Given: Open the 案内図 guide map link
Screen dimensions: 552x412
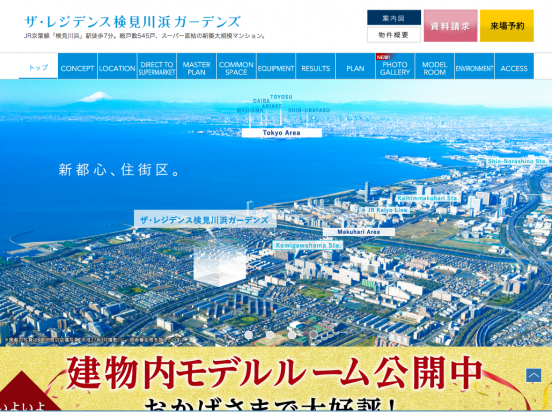Looking at the screenshot, I should (394, 18).
